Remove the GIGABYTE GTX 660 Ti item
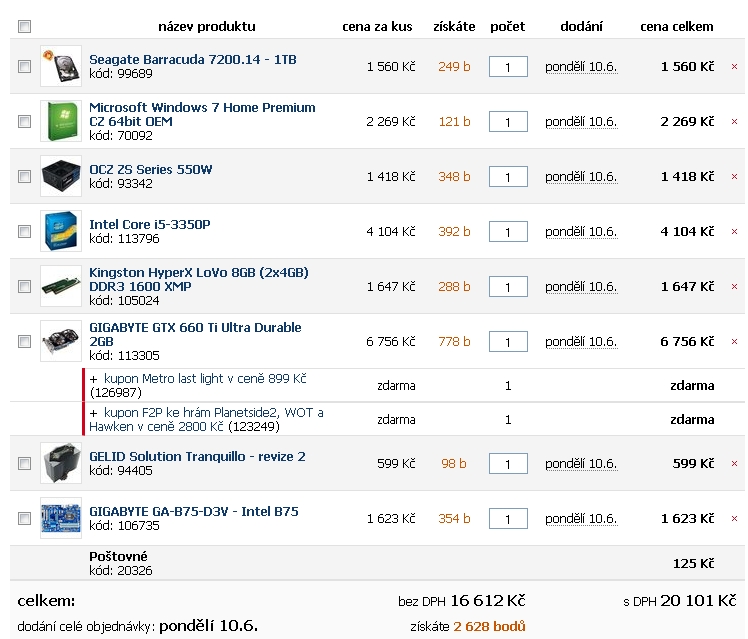 (x=734, y=342)
